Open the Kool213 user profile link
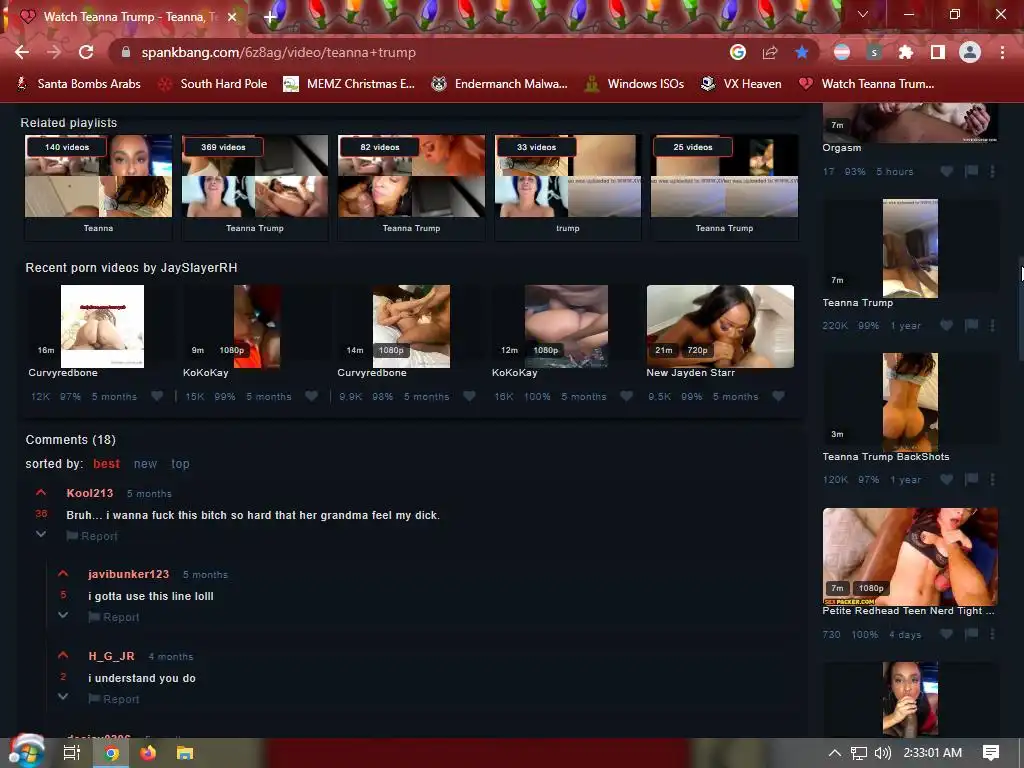1024x768 pixels. 89,493
